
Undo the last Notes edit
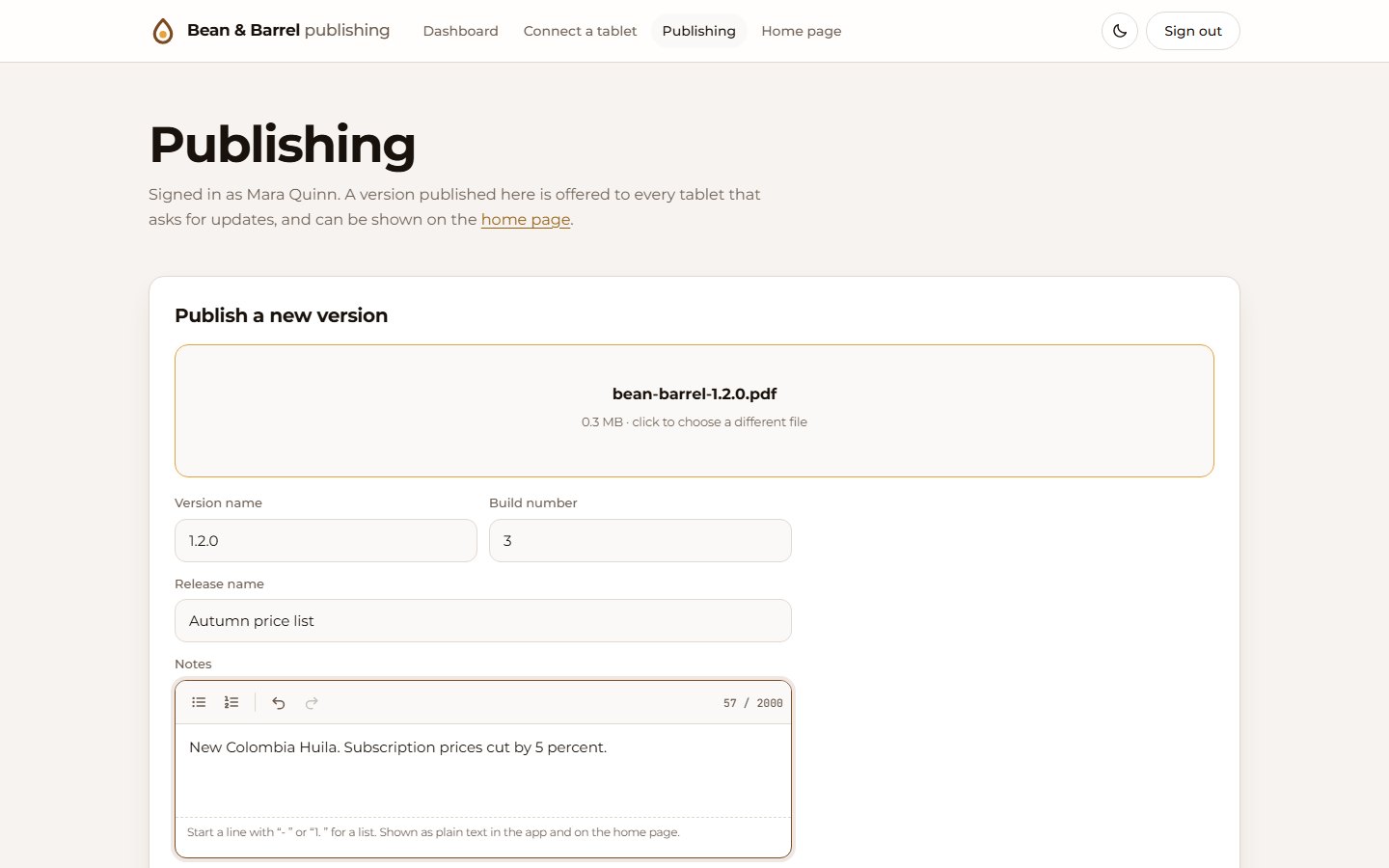pyautogui.click(x=279, y=702)
